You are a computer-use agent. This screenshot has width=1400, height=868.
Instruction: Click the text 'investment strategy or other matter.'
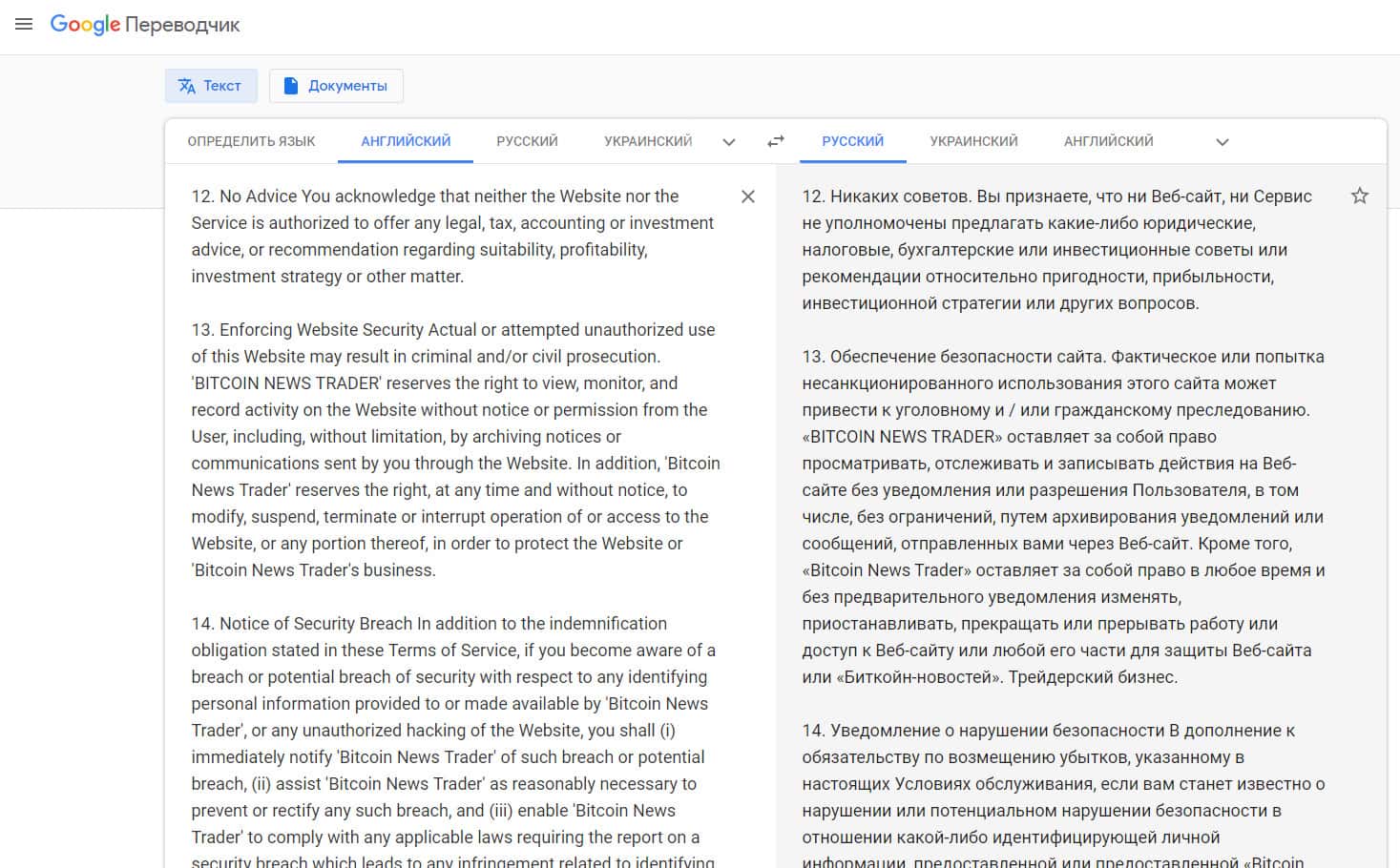tap(327, 277)
